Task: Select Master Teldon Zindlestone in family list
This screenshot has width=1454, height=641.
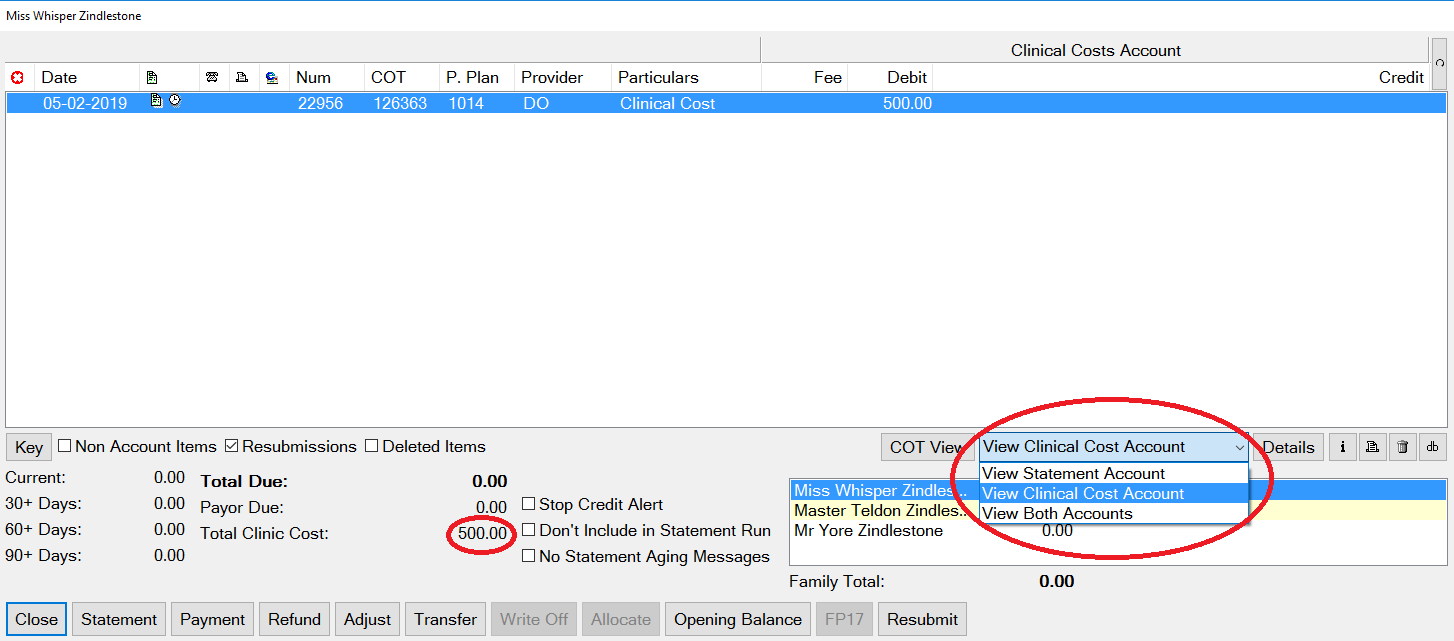Action: pyautogui.click(x=1118, y=511)
